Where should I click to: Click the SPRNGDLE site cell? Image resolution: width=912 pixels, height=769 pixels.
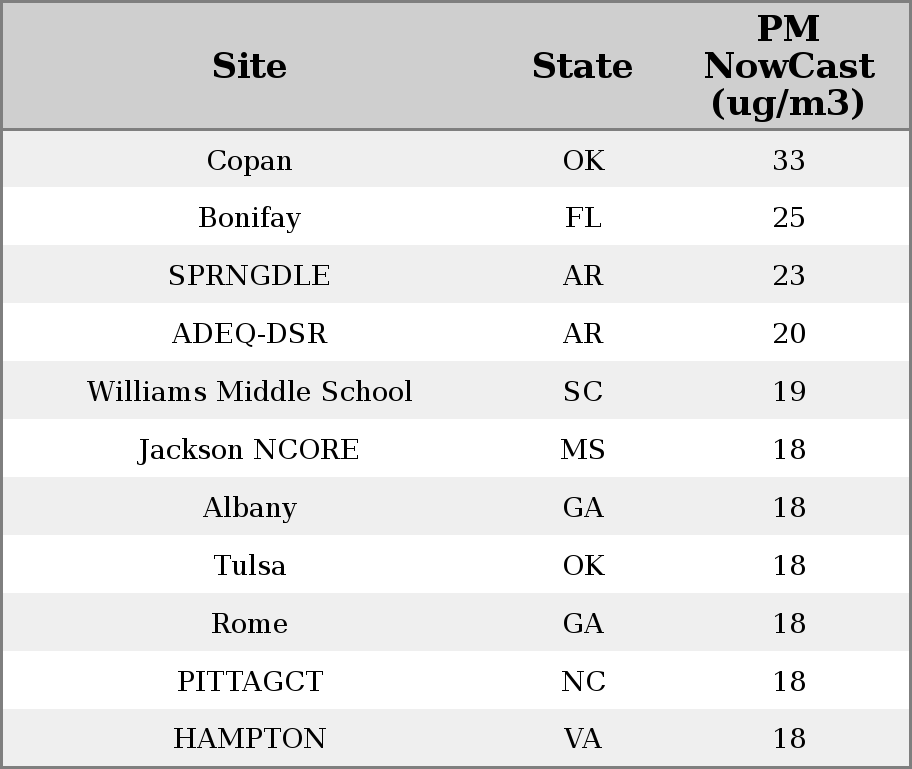point(249,276)
